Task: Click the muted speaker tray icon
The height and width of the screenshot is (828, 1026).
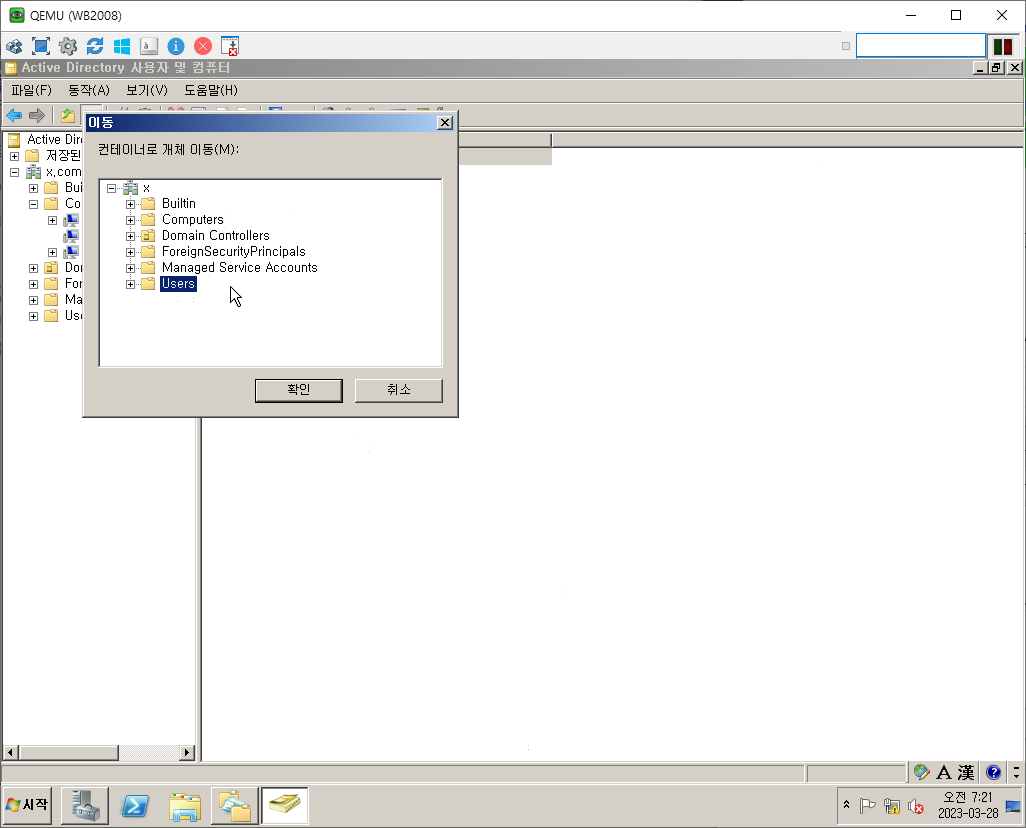Action: pos(916,806)
